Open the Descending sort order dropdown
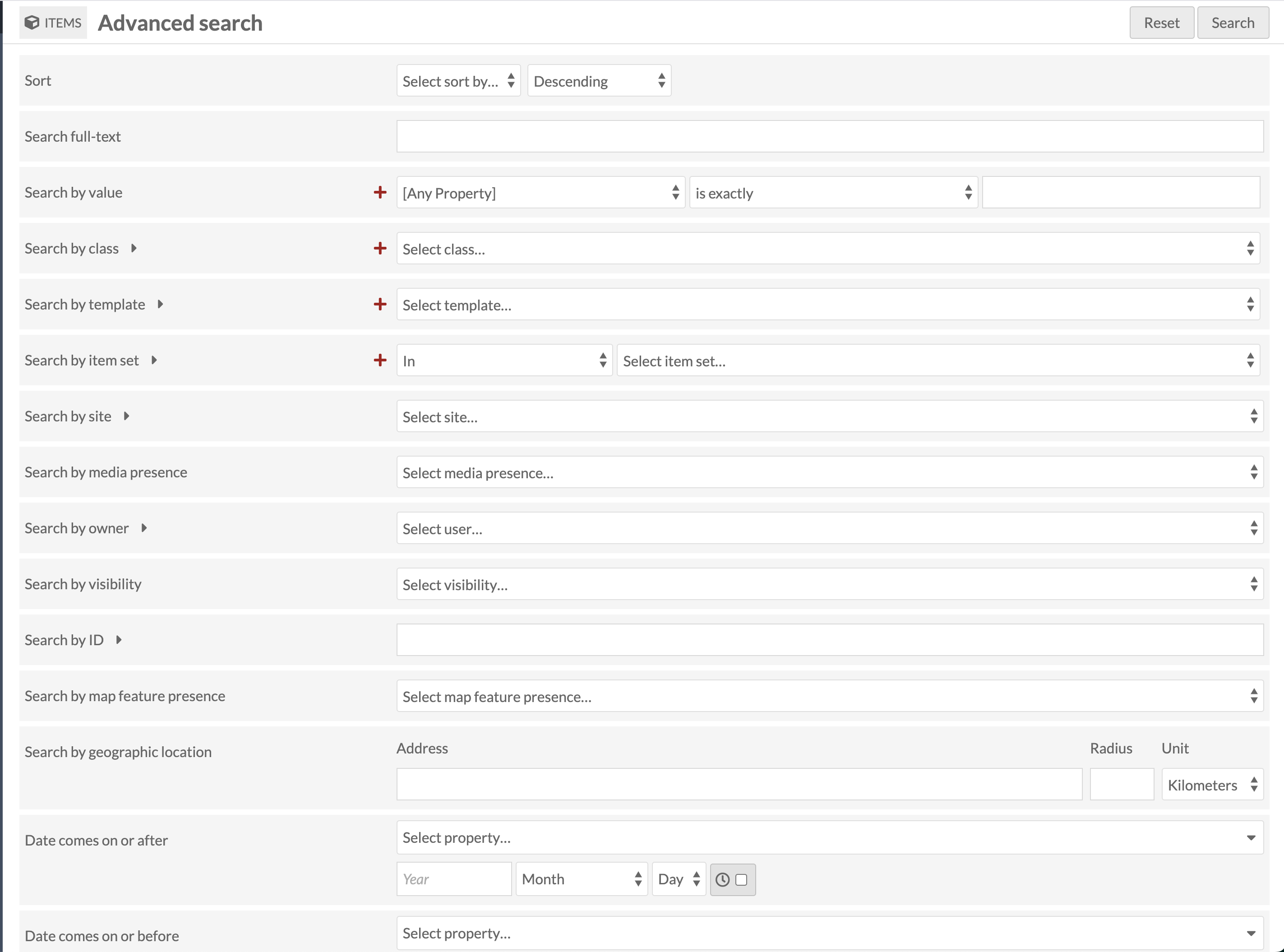 pyautogui.click(x=599, y=81)
